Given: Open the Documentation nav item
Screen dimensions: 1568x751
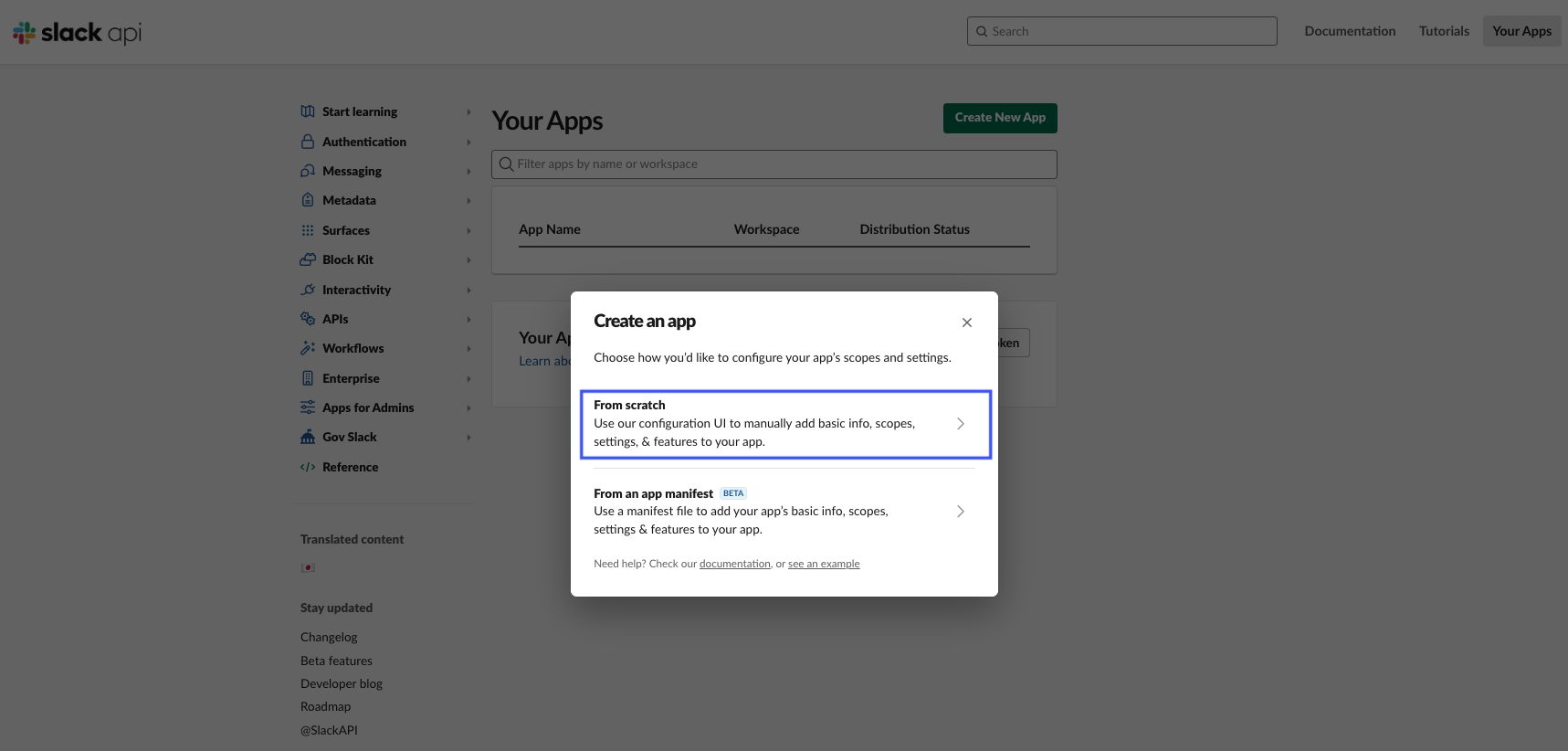Looking at the screenshot, I should click(1349, 31).
